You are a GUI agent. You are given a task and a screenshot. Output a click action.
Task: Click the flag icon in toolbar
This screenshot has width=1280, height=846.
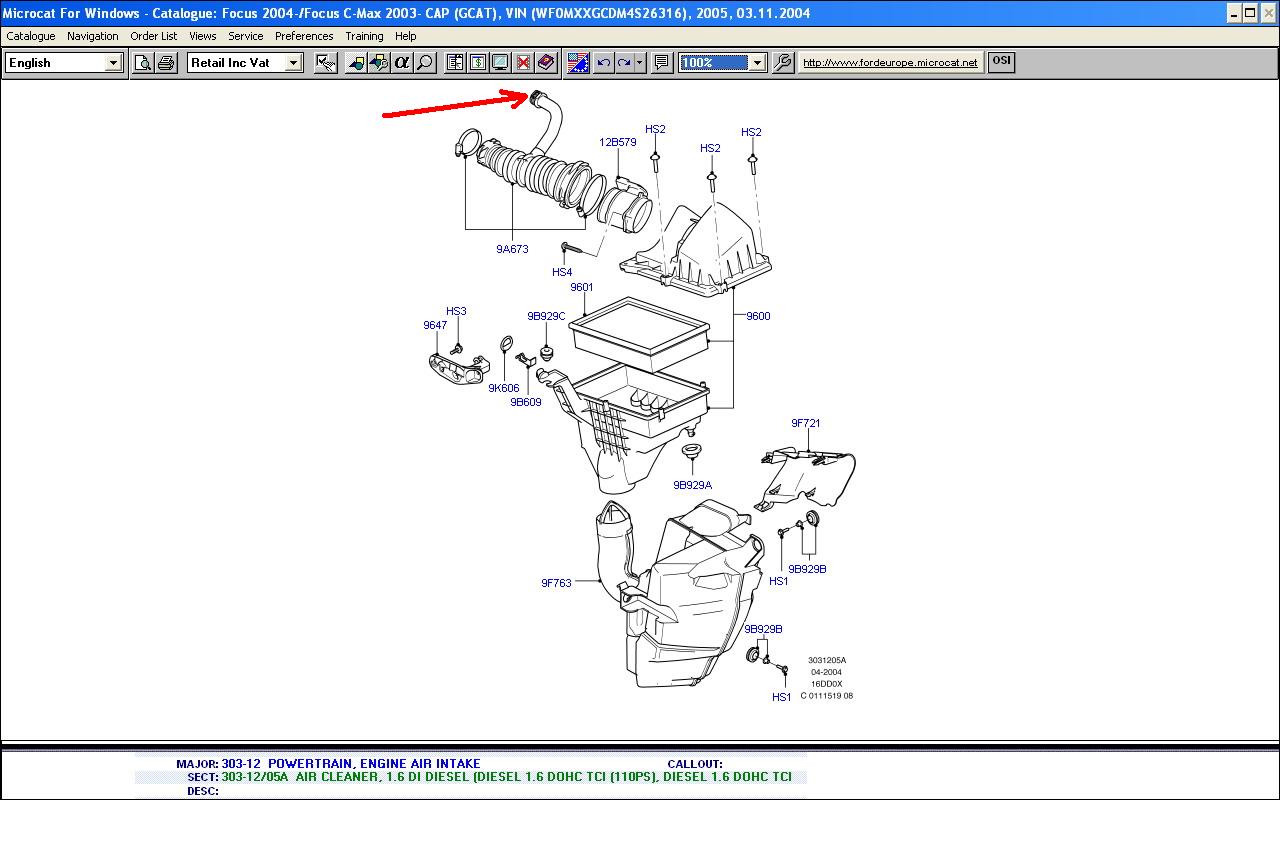578,63
